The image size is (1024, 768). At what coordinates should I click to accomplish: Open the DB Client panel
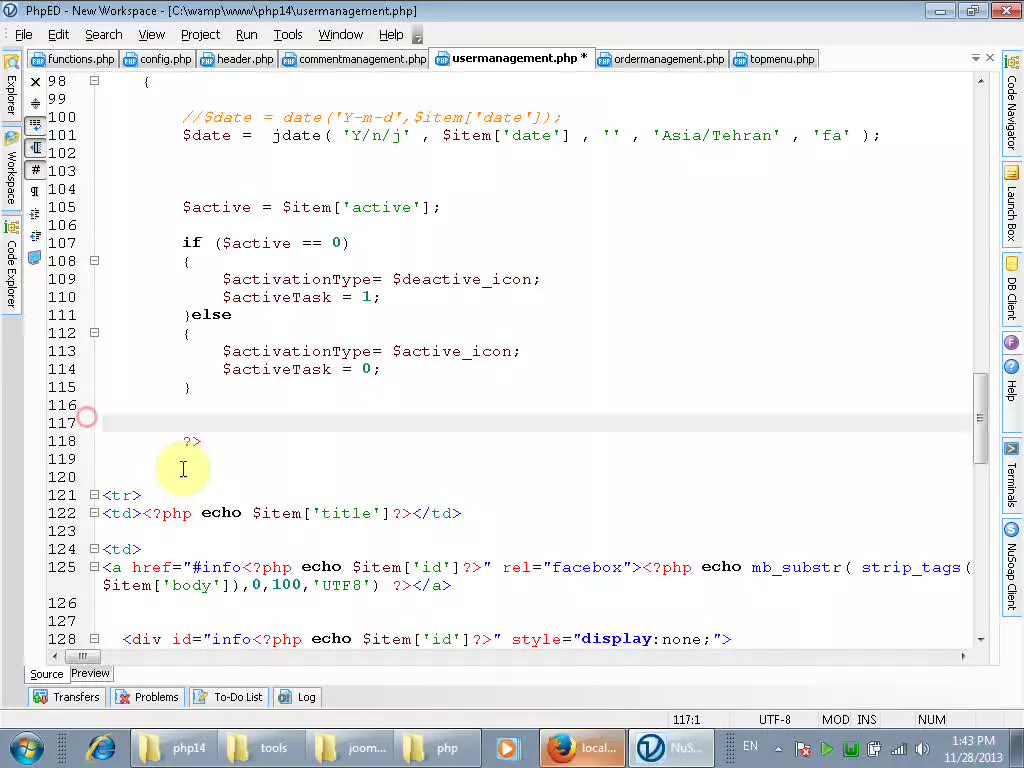point(1010,300)
